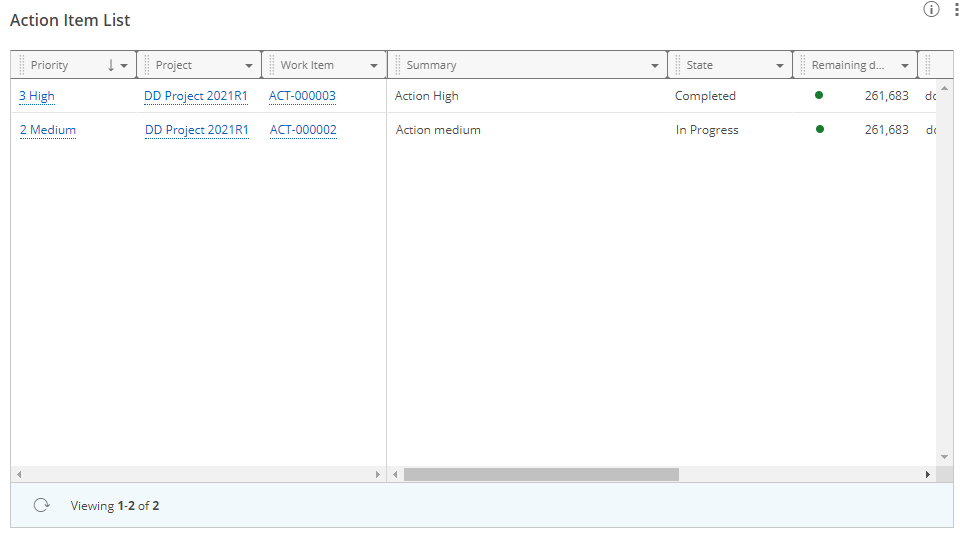Open DD Project 2021R1 link in Medium row
This screenshot has height=555, width=960.
tap(196, 130)
